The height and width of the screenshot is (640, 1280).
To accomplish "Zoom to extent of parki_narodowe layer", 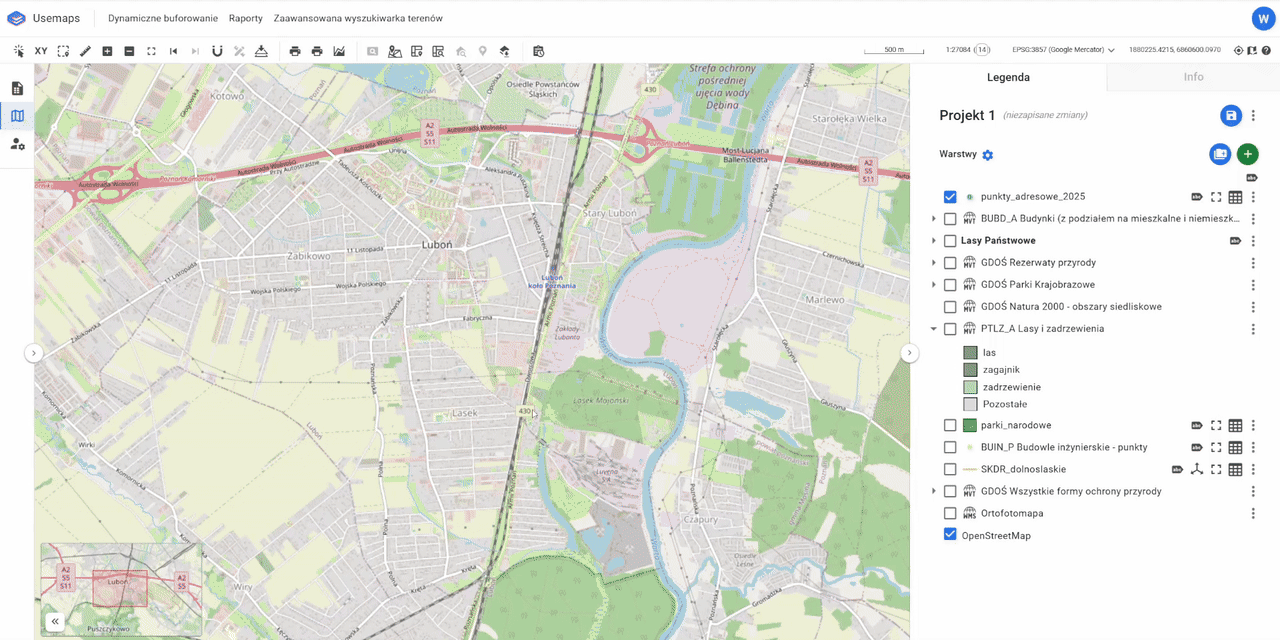I will pos(1217,426).
